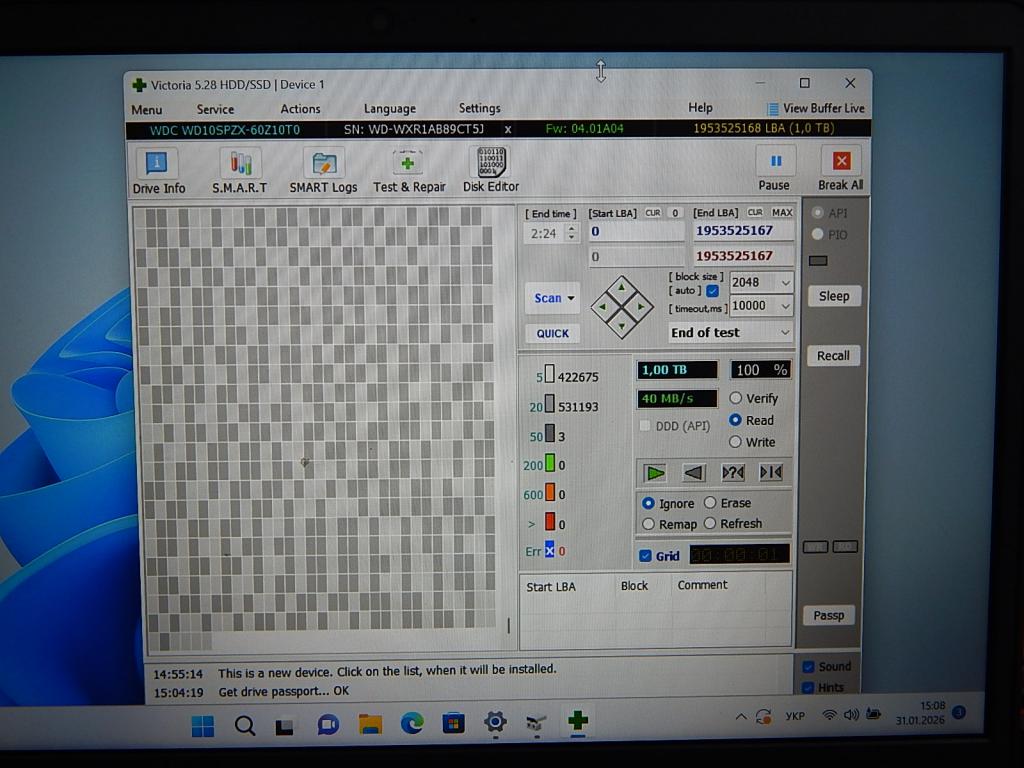Click the MAX button for End LBA
Screen dimensions: 1024x768
tap(782, 212)
